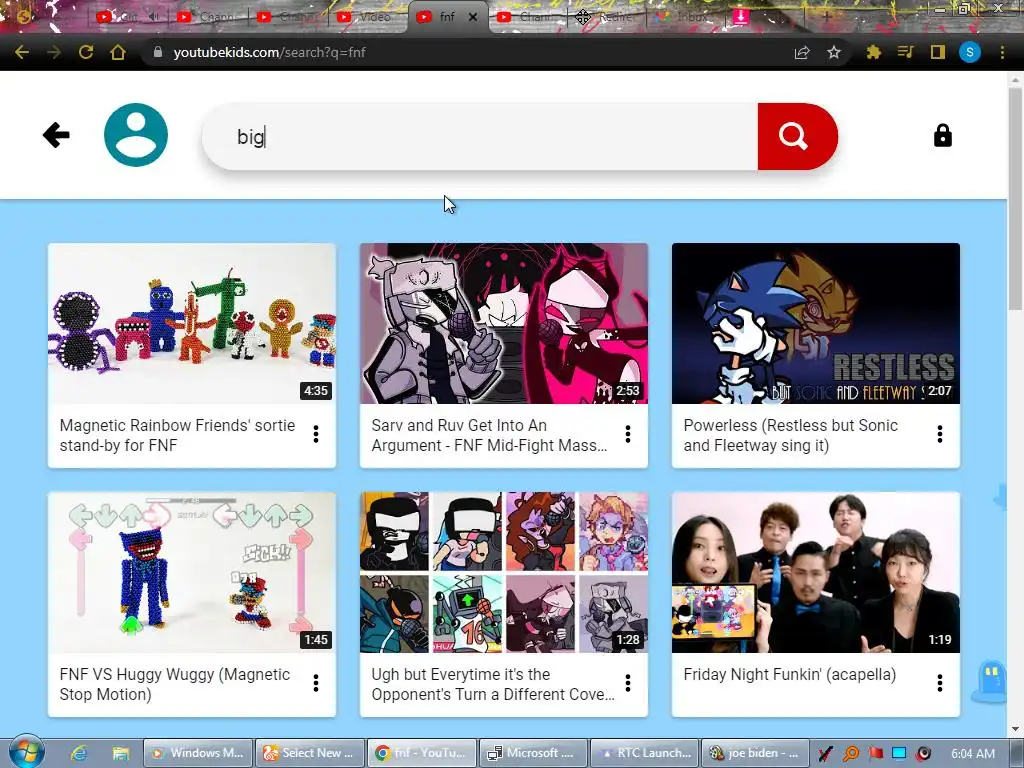Open Chrome's three-dot menu

tap(1002, 52)
